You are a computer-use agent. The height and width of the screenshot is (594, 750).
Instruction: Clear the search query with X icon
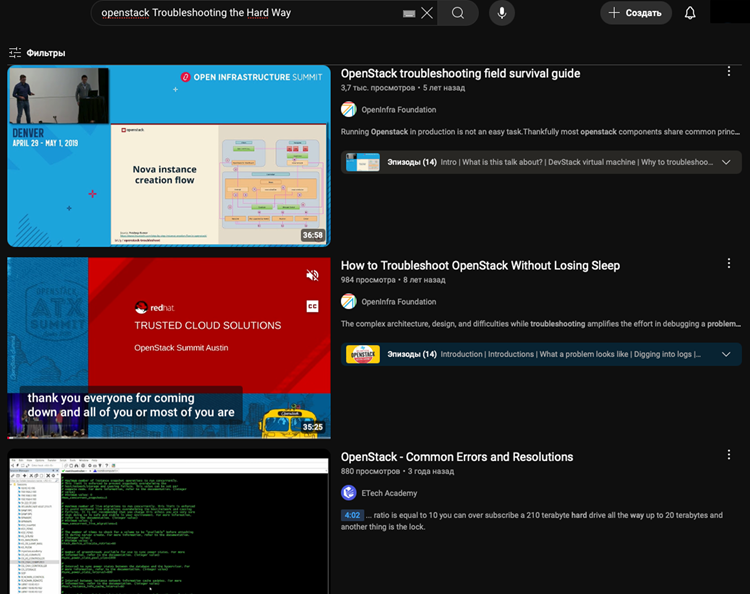(427, 13)
